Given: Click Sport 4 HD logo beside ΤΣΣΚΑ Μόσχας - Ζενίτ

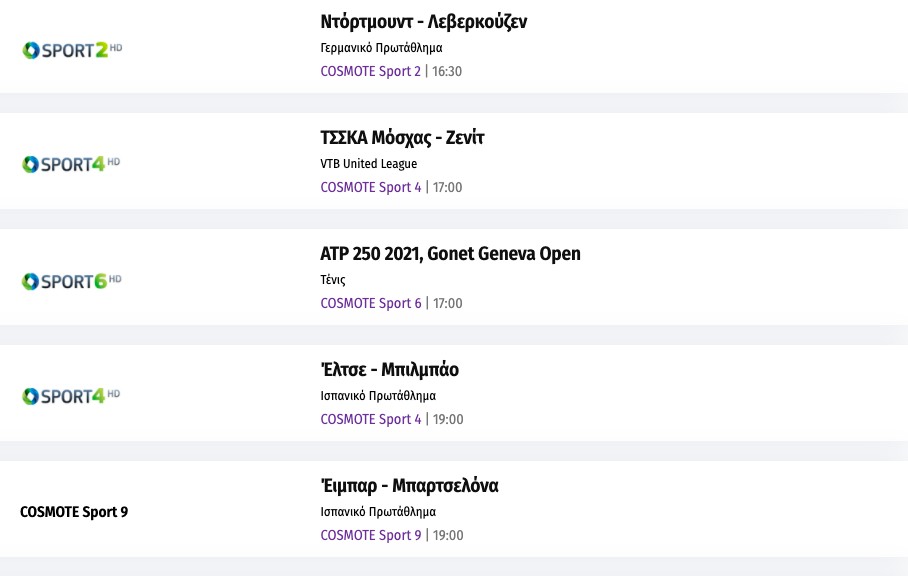Looking at the screenshot, I should coord(71,164).
